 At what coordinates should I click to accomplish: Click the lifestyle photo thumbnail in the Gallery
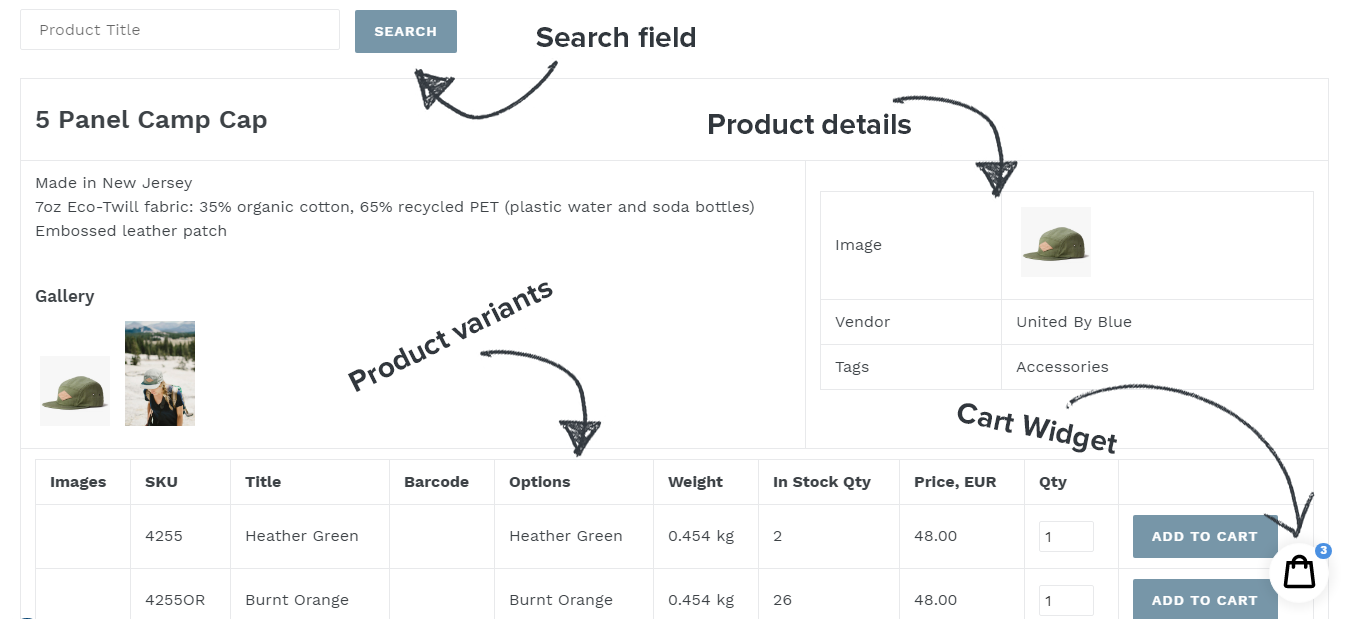[x=159, y=373]
